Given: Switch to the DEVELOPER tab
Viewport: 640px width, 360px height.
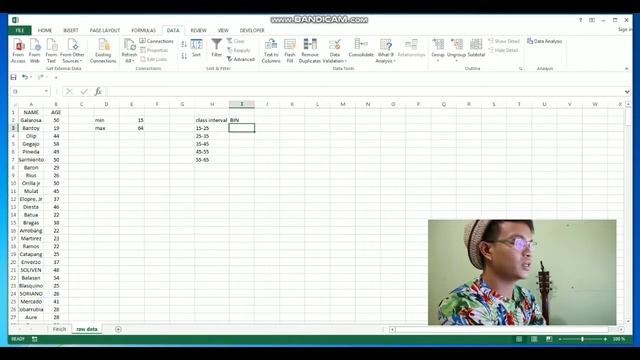Looking at the screenshot, I should pyautogui.click(x=252, y=31).
